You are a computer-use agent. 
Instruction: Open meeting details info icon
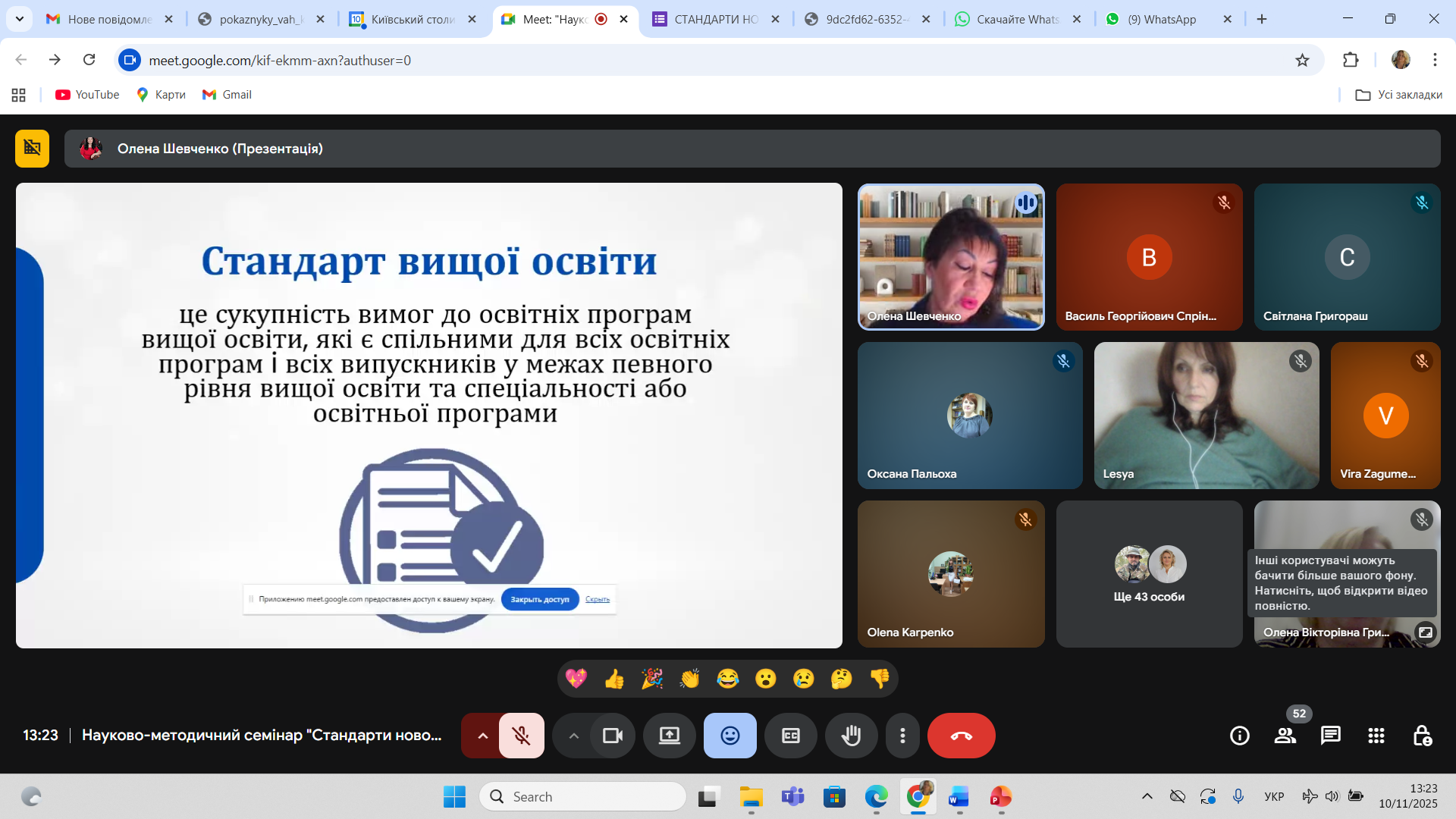[x=1239, y=736]
